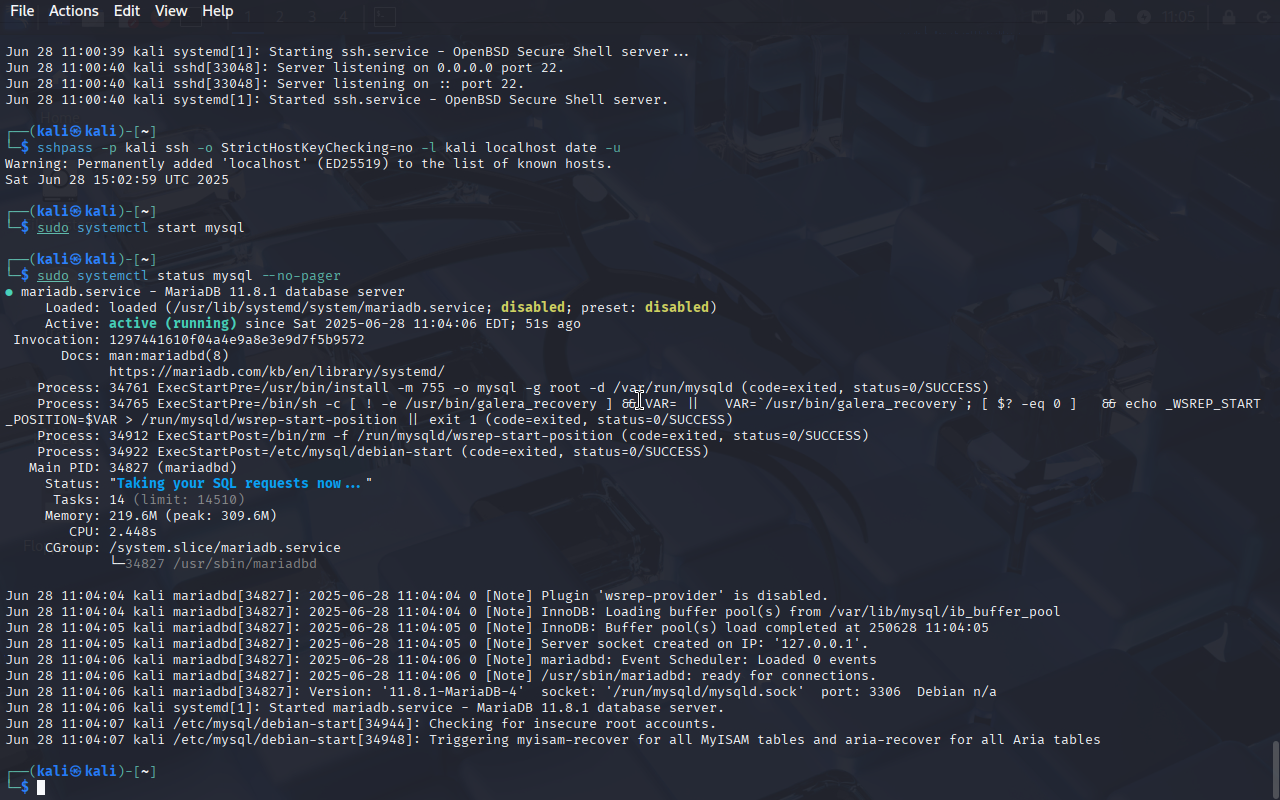
Task: Open the File menu
Action: [22, 11]
